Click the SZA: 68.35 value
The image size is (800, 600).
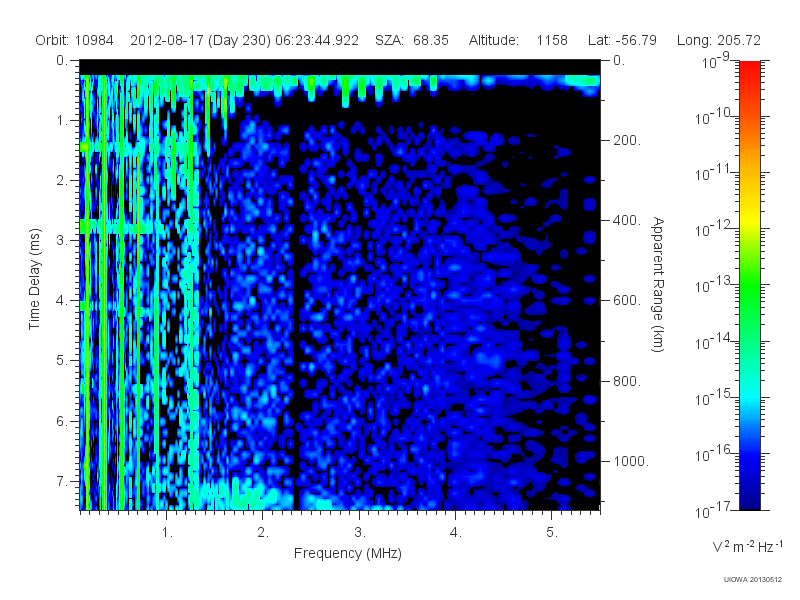click(412, 40)
